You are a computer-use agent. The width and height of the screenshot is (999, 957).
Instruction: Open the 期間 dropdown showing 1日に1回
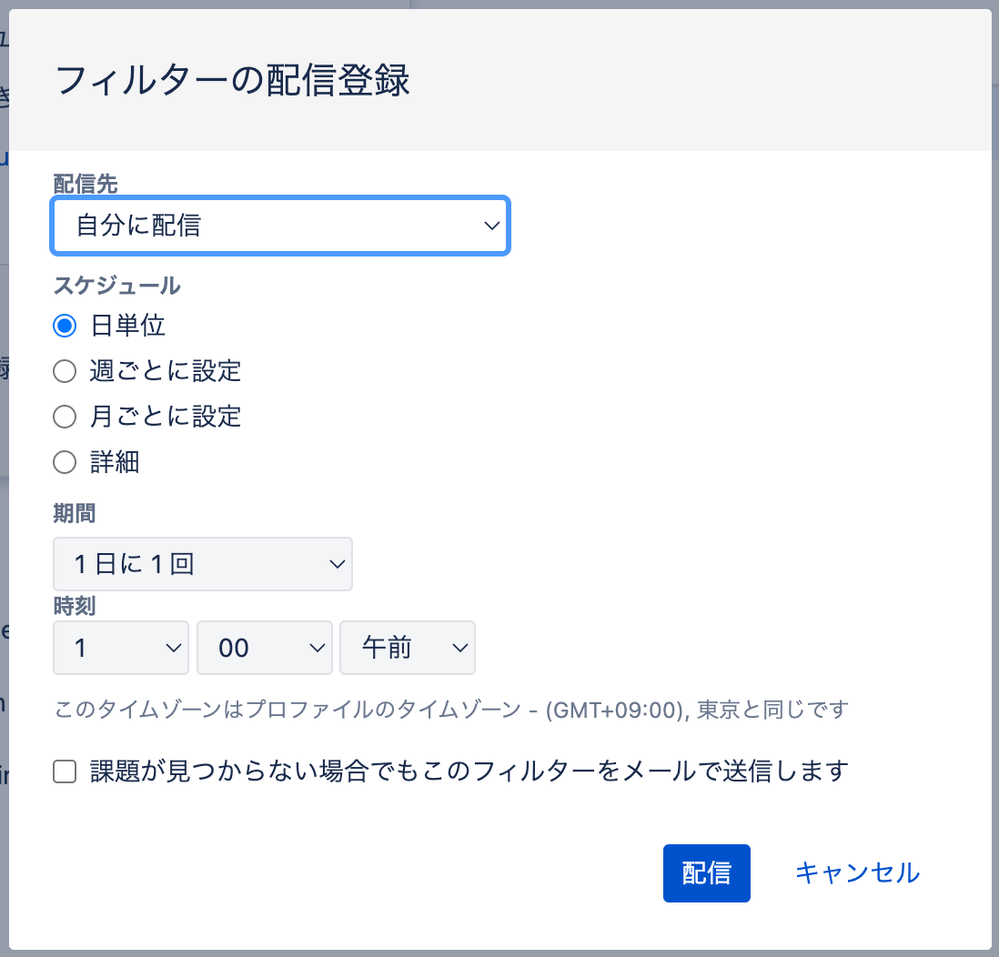(x=203, y=564)
